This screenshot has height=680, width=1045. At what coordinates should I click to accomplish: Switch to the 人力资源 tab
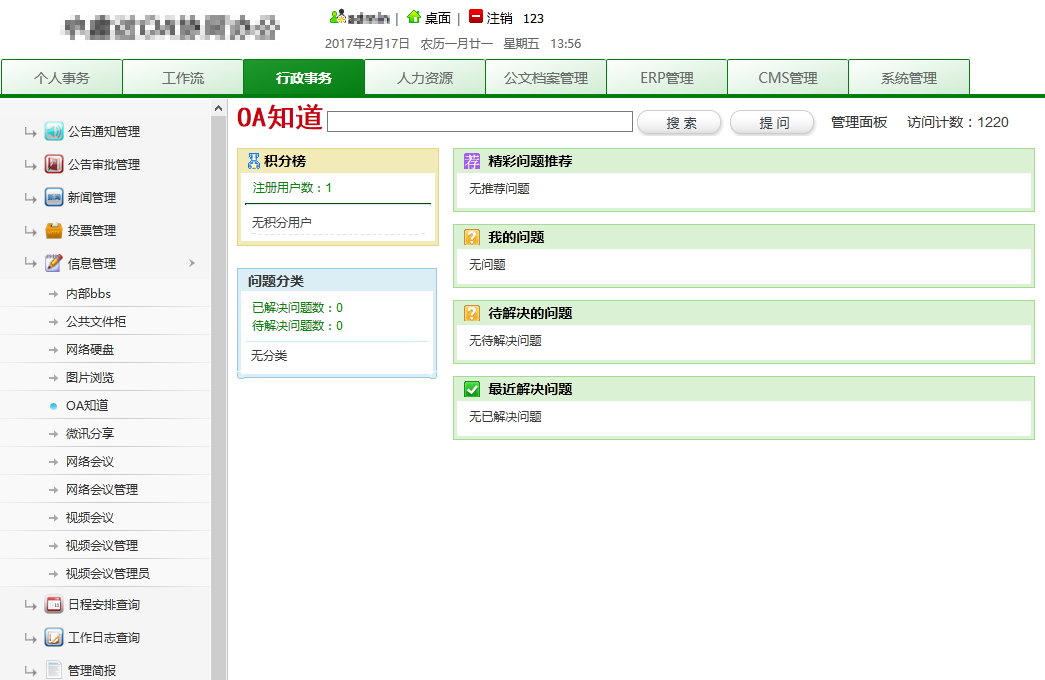click(424, 78)
